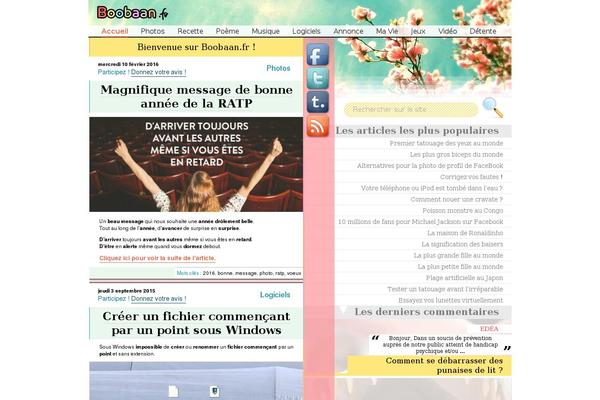Viewport: 600px width, 400px height.
Task: Open 'Votre téléphone ou iPod est tombé dans l'eau ?'
Action: pos(432,188)
